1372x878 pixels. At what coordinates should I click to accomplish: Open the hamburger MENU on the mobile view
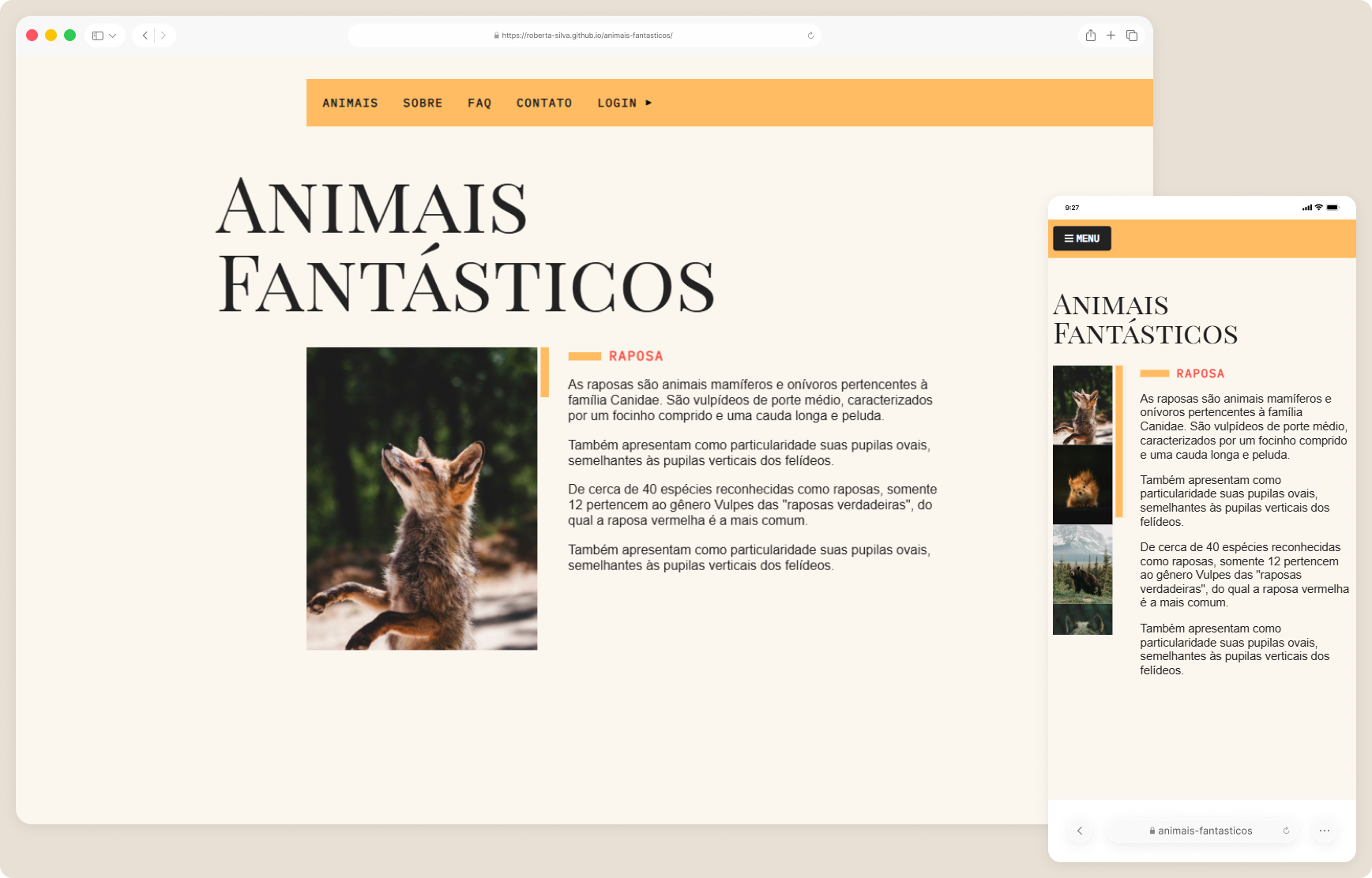(x=1081, y=238)
